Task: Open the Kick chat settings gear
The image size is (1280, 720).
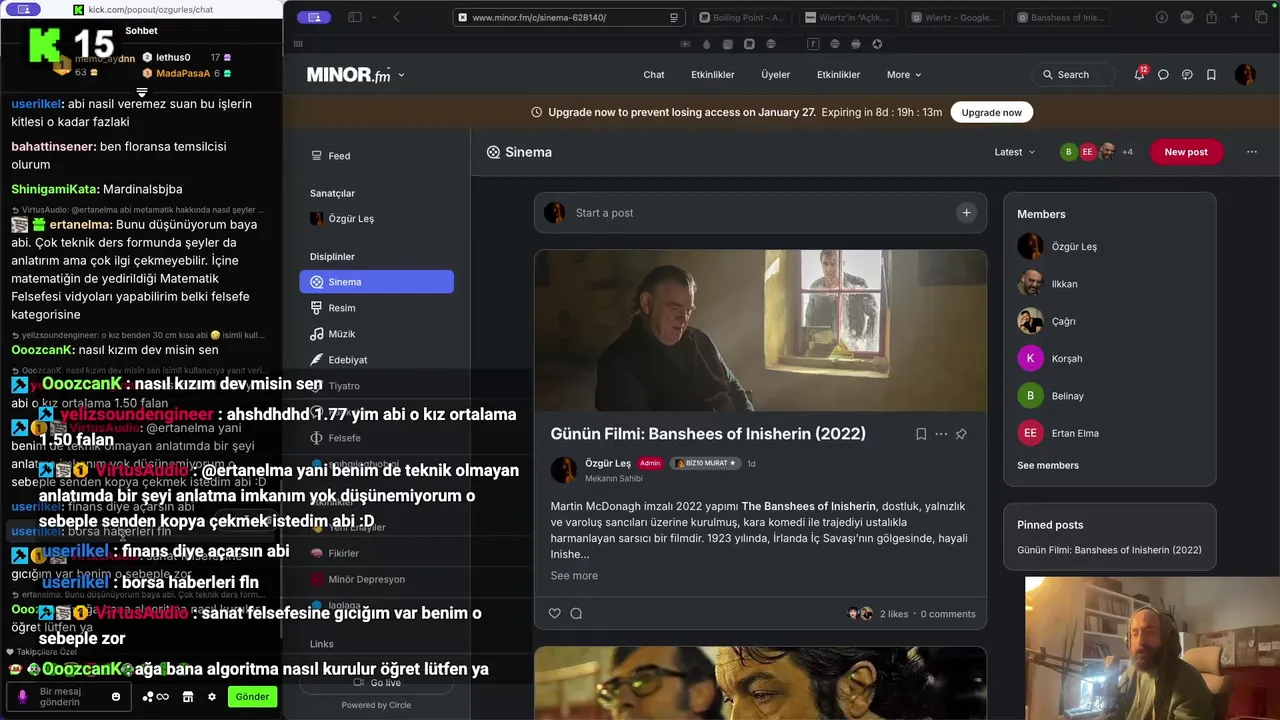Action: pyautogui.click(x=211, y=697)
